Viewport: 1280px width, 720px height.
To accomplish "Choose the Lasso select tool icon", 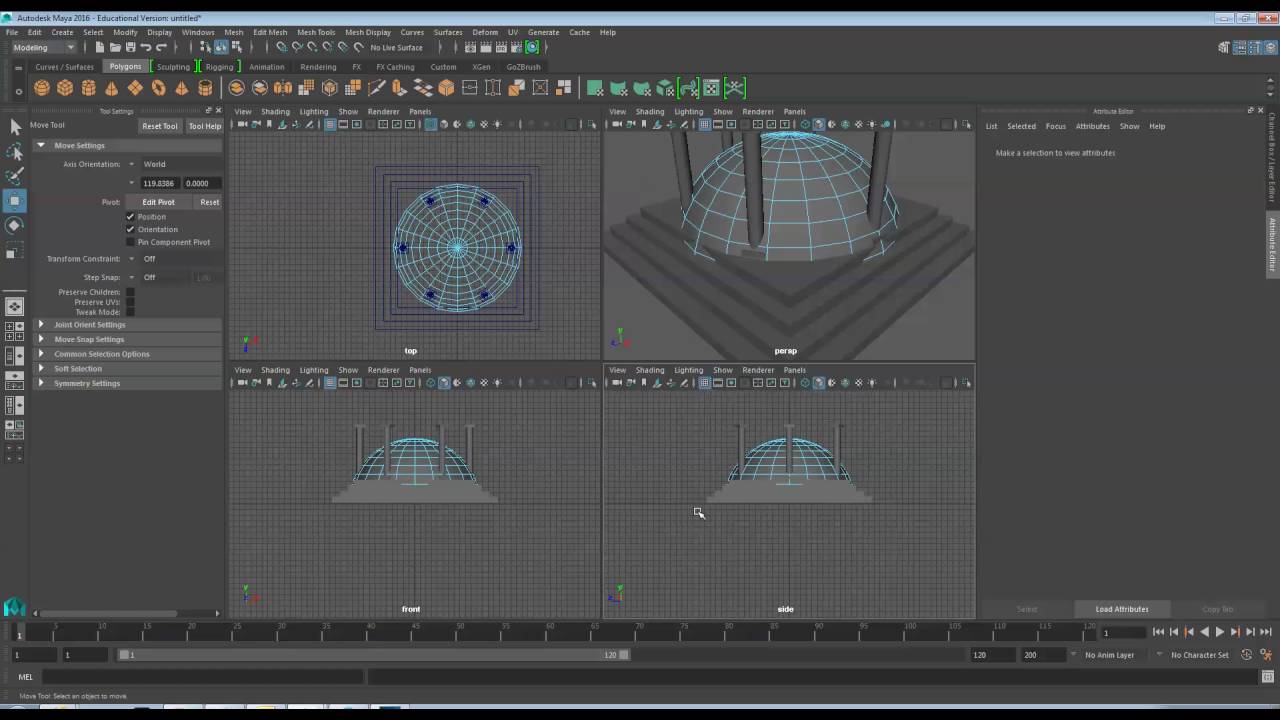I will 14,151.
